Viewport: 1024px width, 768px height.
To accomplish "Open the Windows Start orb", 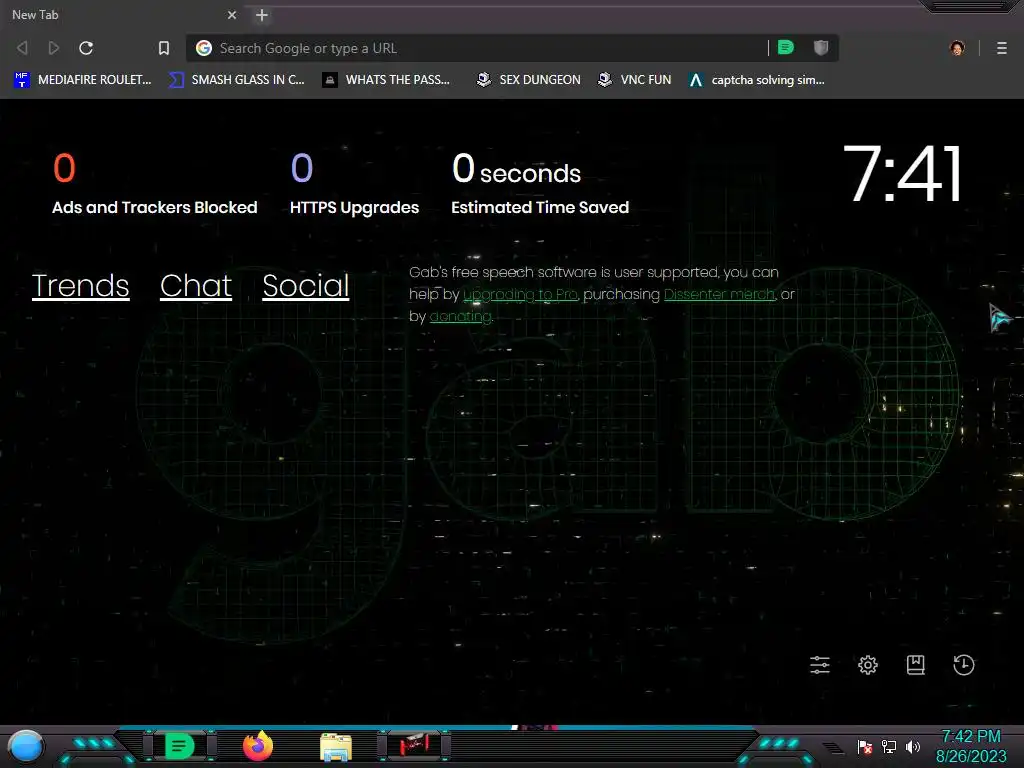I will (26, 747).
